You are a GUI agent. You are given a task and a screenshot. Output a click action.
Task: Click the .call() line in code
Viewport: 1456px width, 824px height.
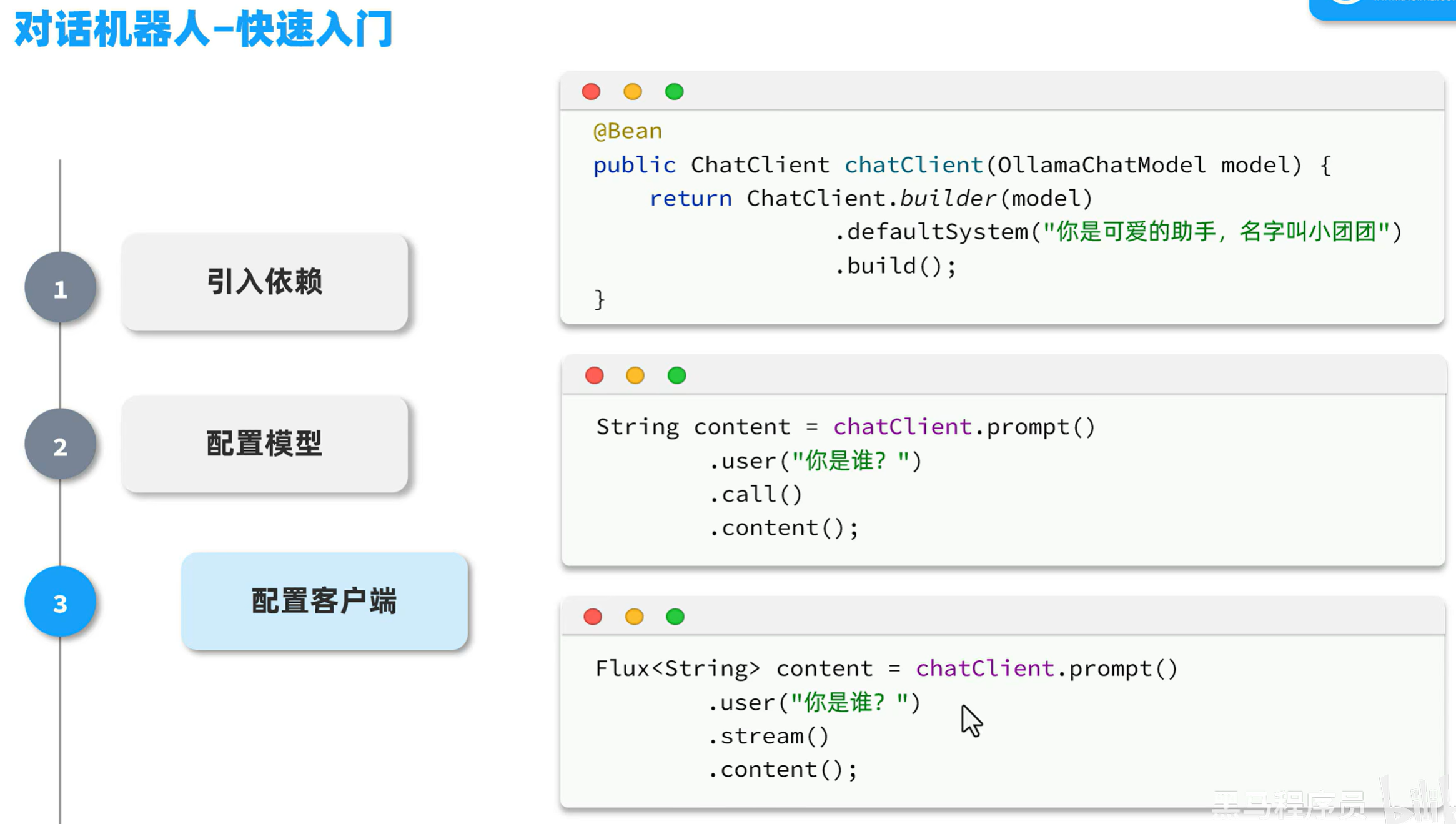coord(756,494)
